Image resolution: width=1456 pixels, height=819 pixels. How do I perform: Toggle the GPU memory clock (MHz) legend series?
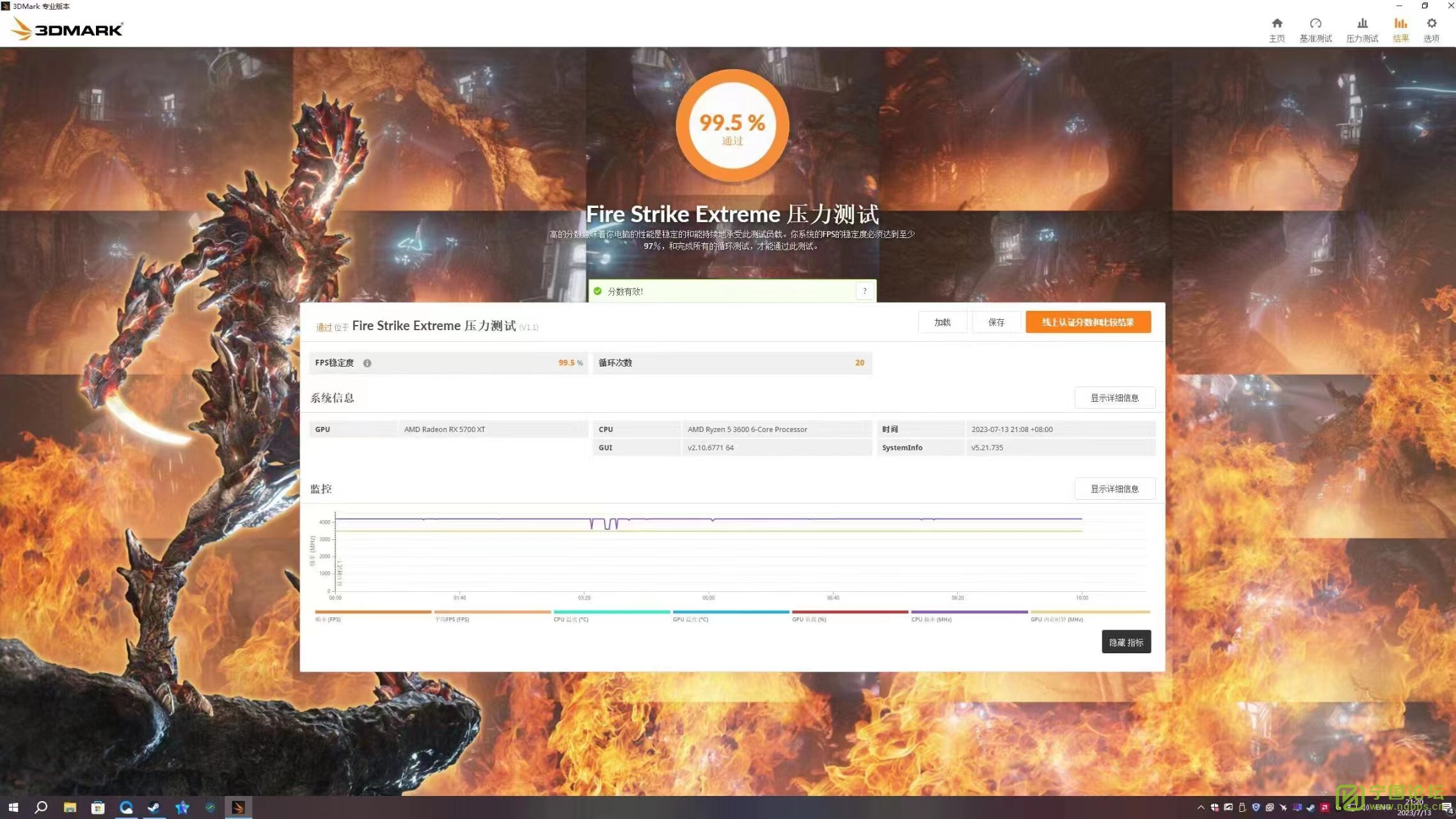point(1090,616)
